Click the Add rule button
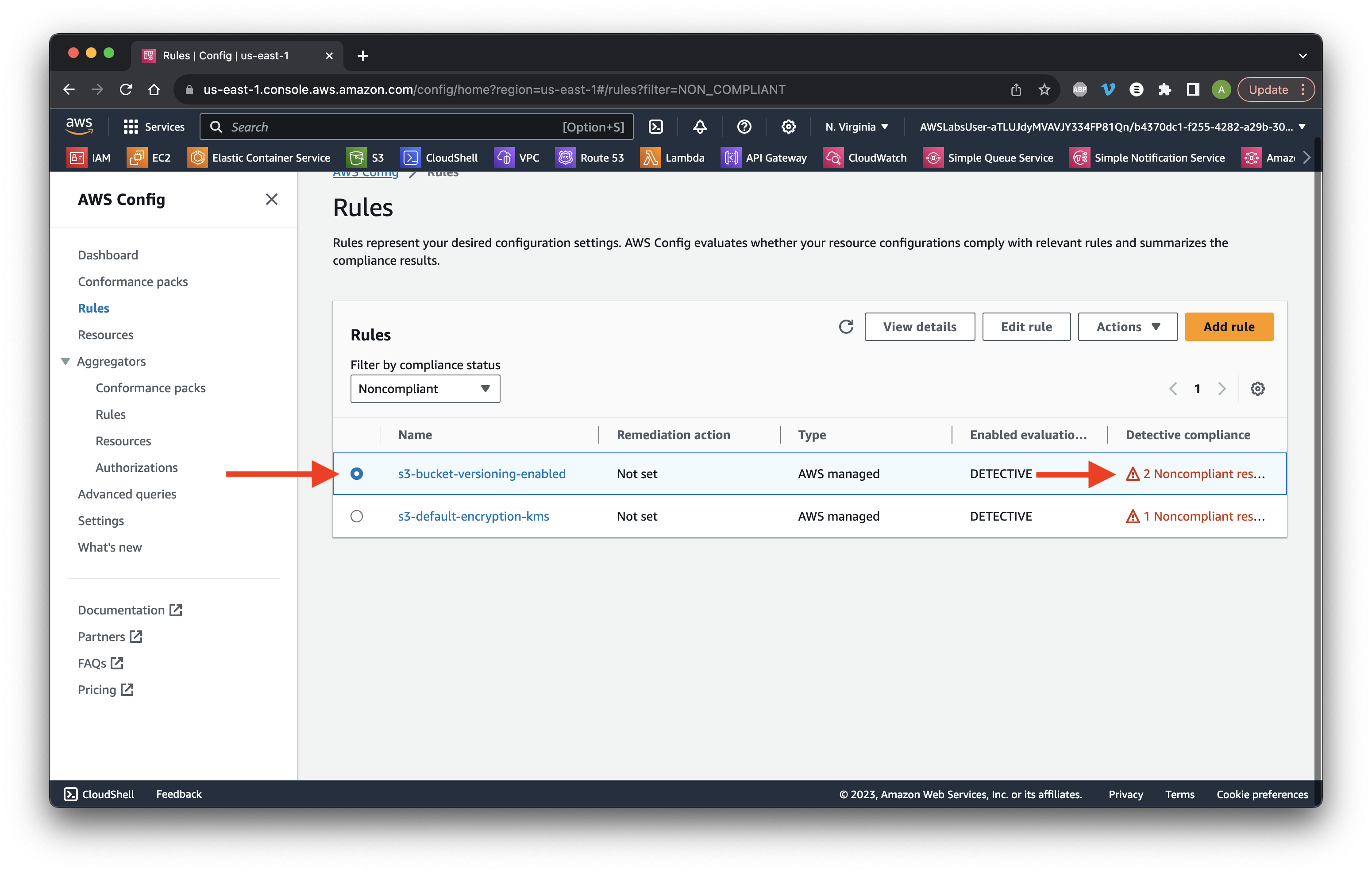Screen dimensions: 1372x873 pyautogui.click(x=1229, y=327)
